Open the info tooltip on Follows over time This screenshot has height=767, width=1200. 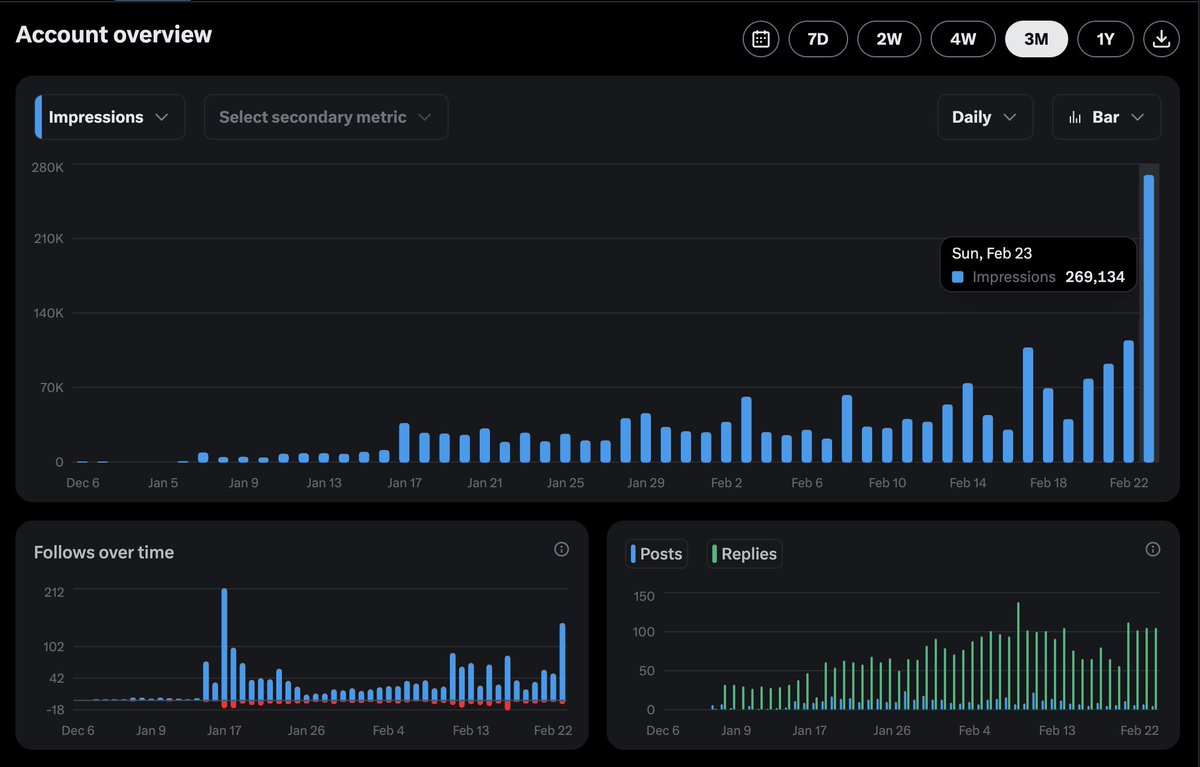(561, 549)
